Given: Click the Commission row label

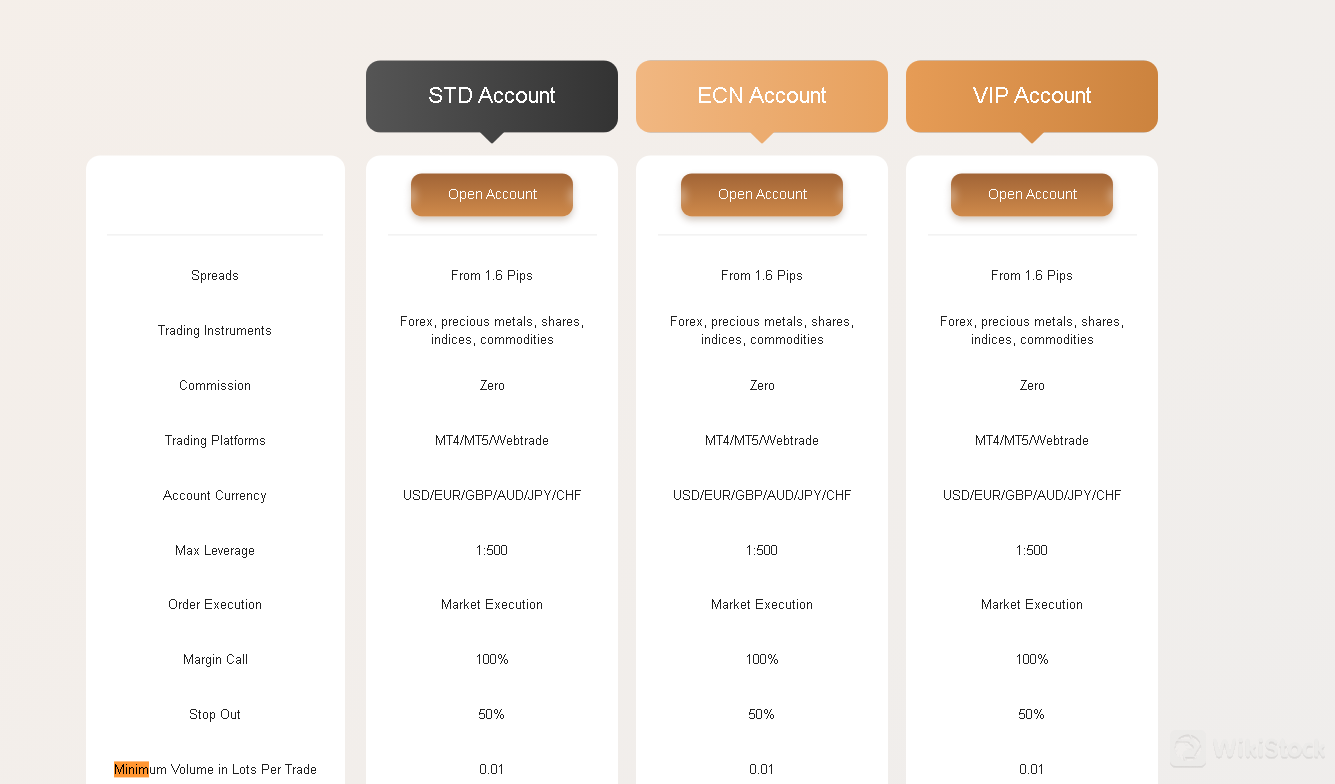Looking at the screenshot, I should (214, 385).
